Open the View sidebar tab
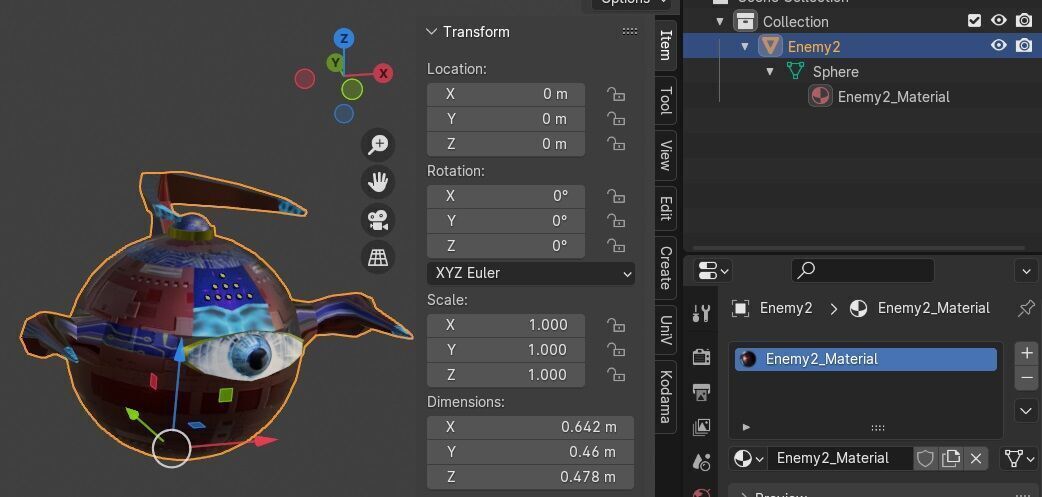 [x=665, y=155]
